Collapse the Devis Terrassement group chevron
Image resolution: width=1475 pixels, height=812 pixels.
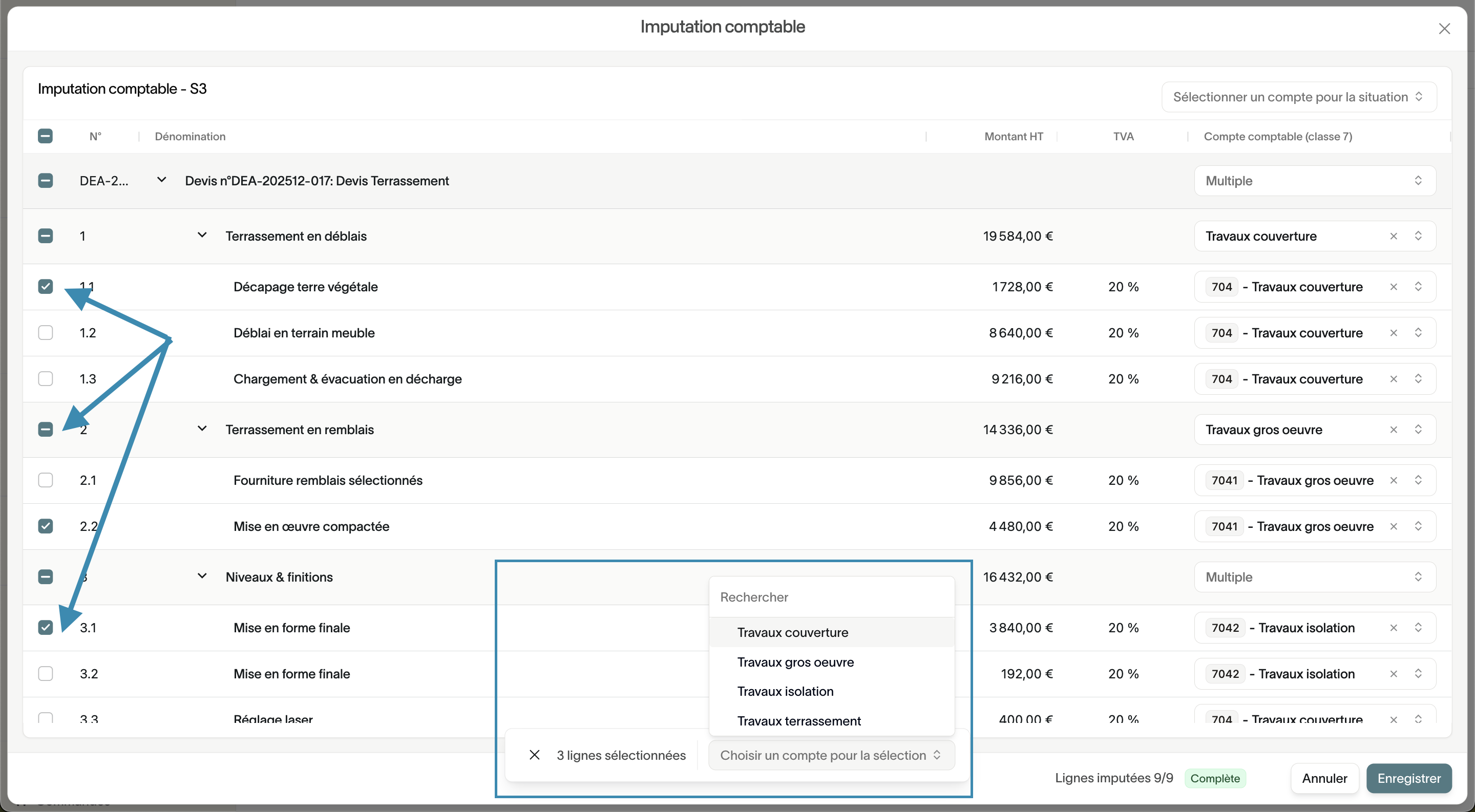tap(161, 180)
